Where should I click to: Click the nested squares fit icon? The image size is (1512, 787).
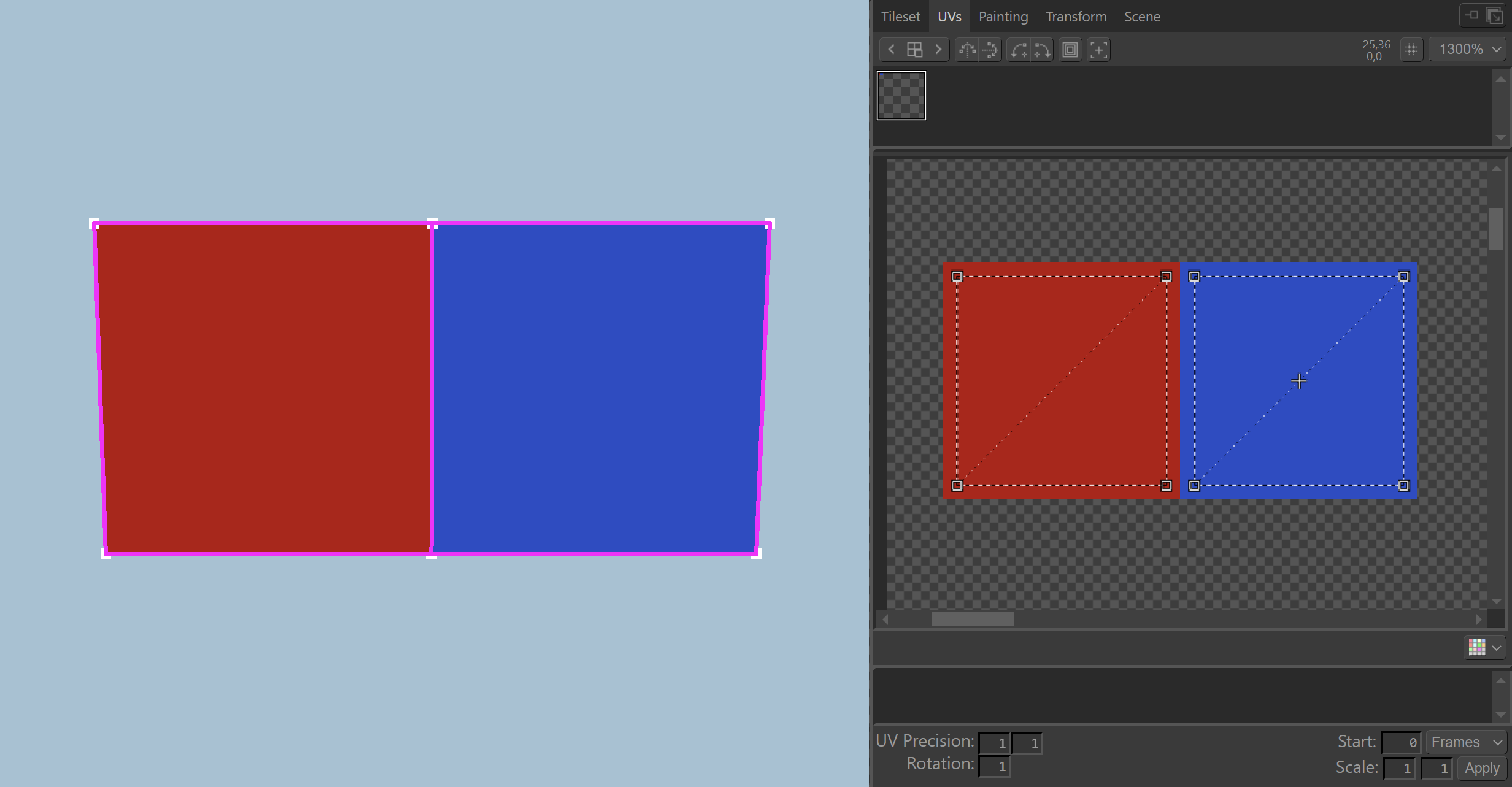(x=1070, y=50)
